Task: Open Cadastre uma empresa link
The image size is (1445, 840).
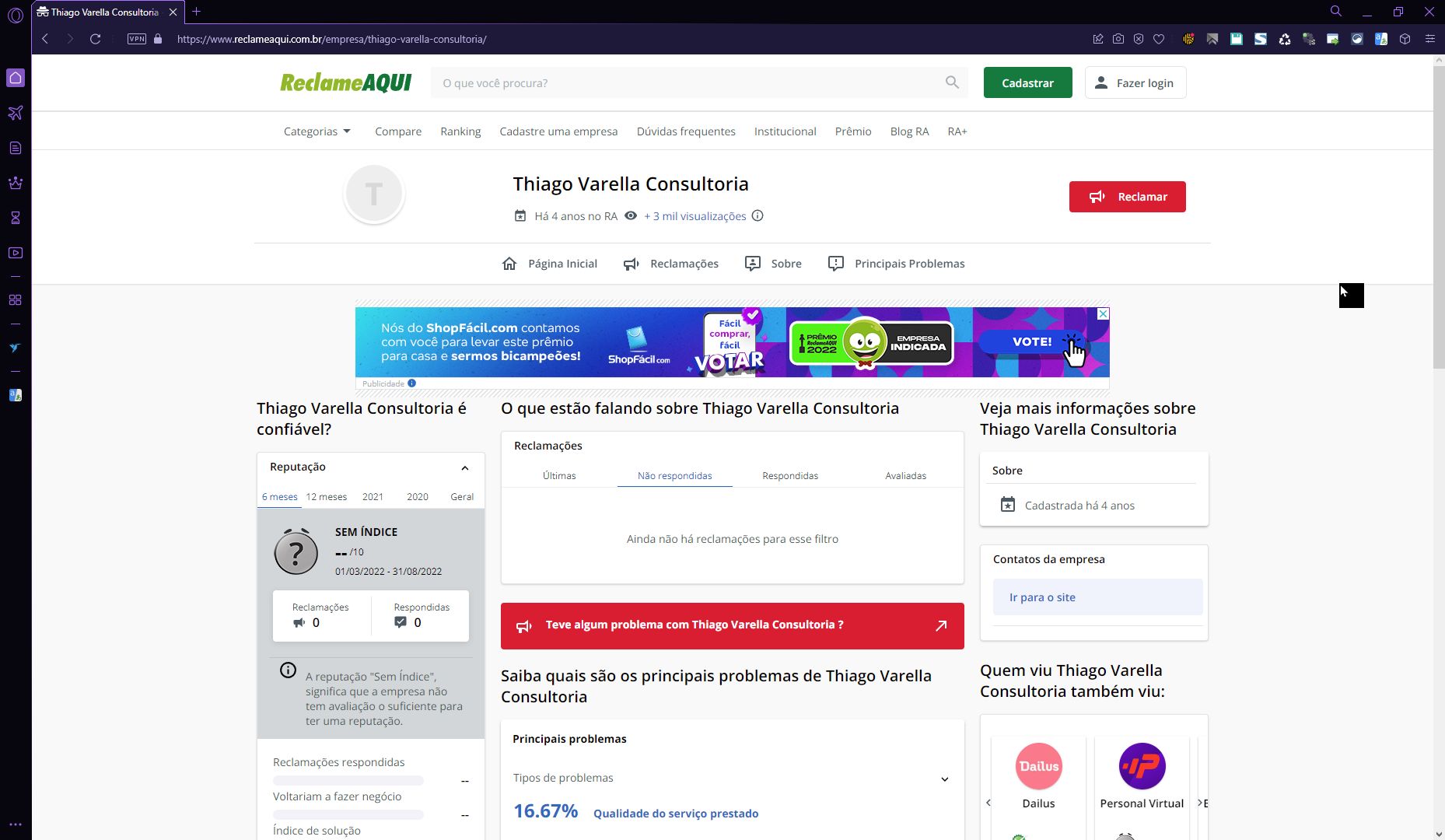Action: click(558, 131)
